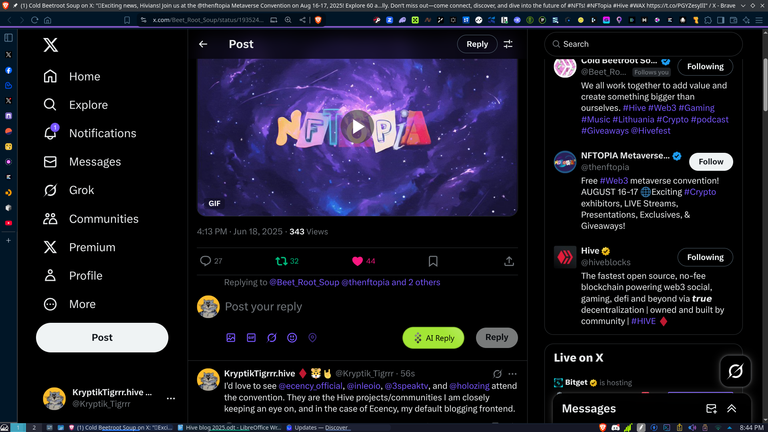Toggle repost with 32 reposts
The image size is (768, 432).
pyautogui.click(x=287, y=261)
